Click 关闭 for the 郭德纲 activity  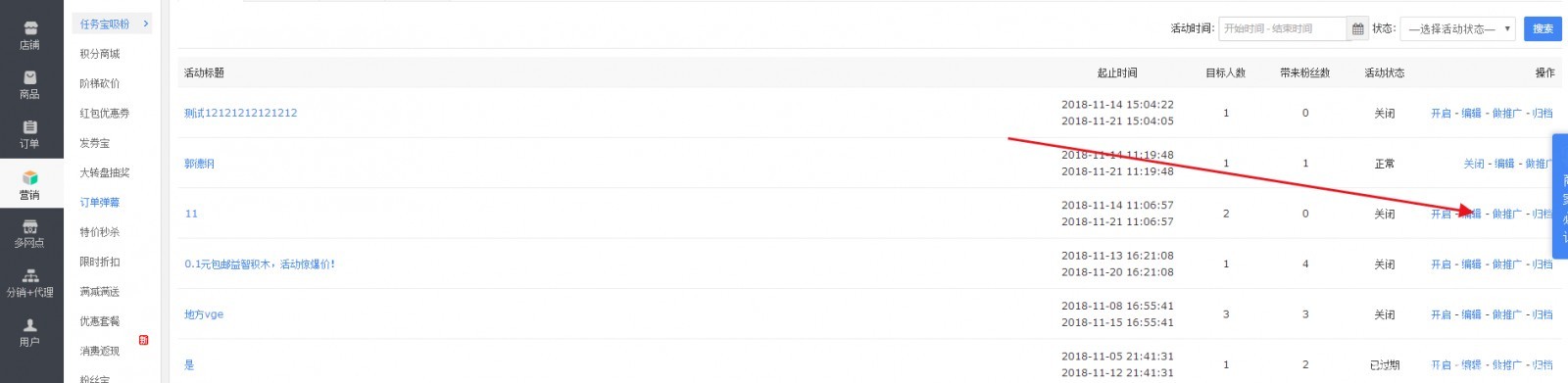(x=1474, y=164)
